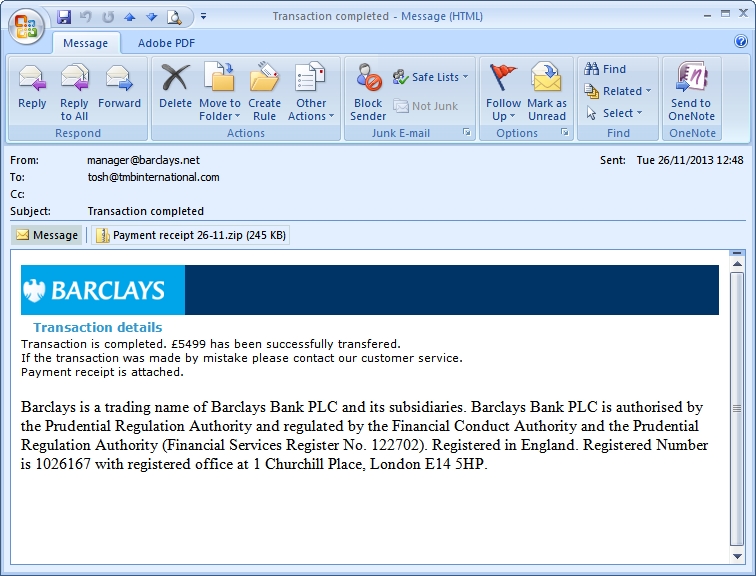Mark the message as Unread
756x576 pixels.
click(x=547, y=92)
